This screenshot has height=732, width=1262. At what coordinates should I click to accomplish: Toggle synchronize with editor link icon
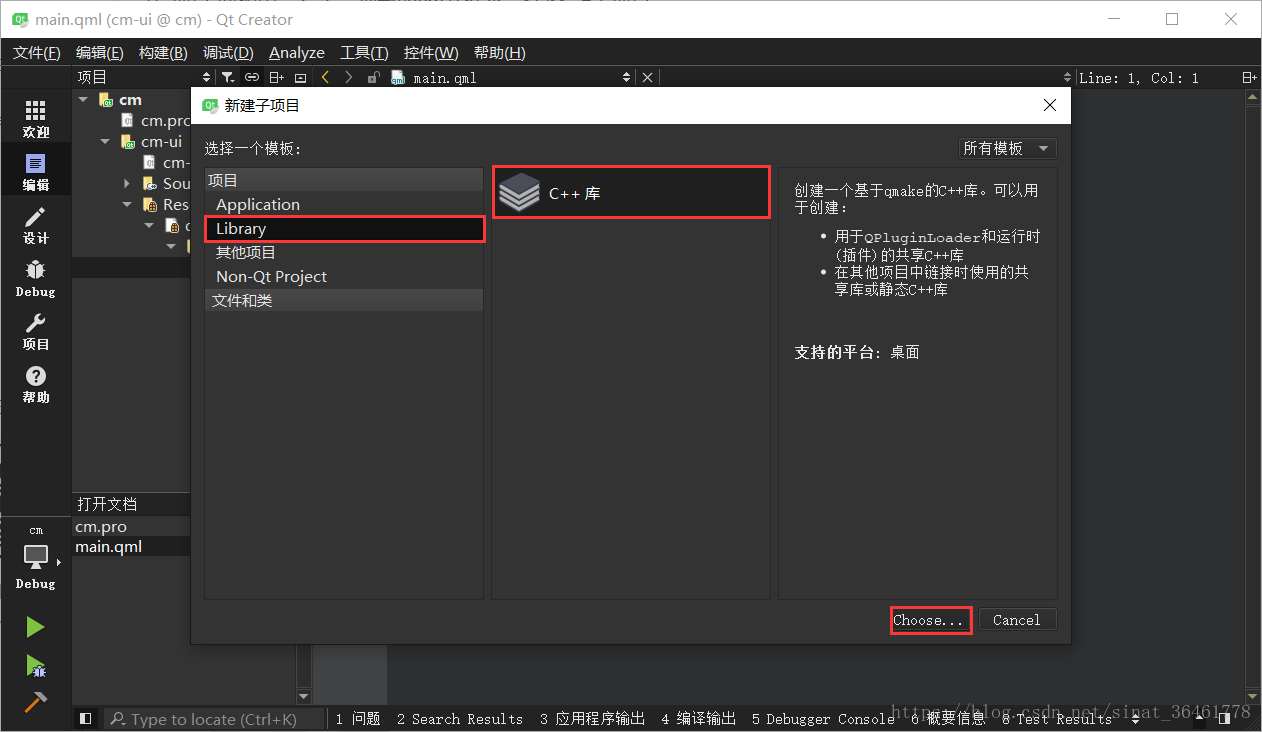pos(252,77)
